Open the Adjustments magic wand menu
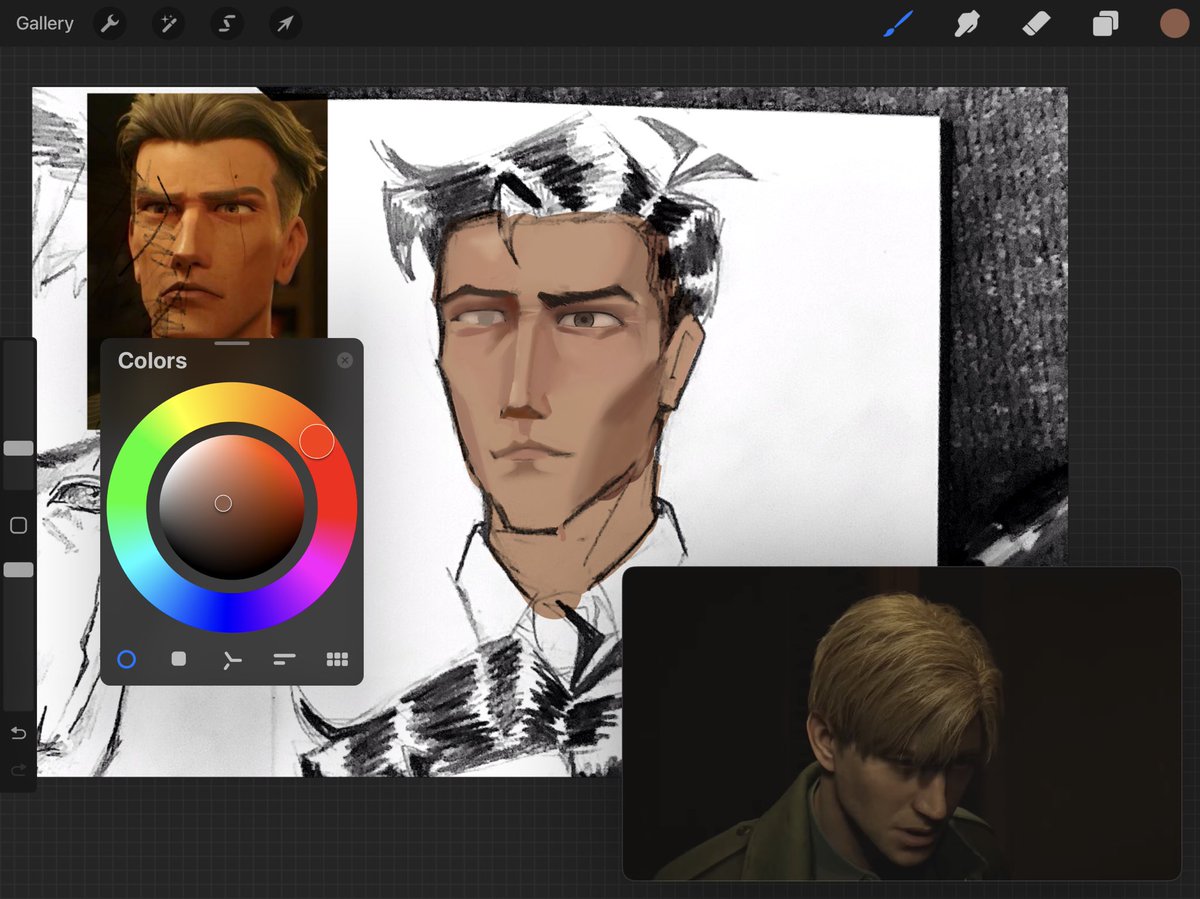The height and width of the screenshot is (899, 1200). tap(168, 23)
